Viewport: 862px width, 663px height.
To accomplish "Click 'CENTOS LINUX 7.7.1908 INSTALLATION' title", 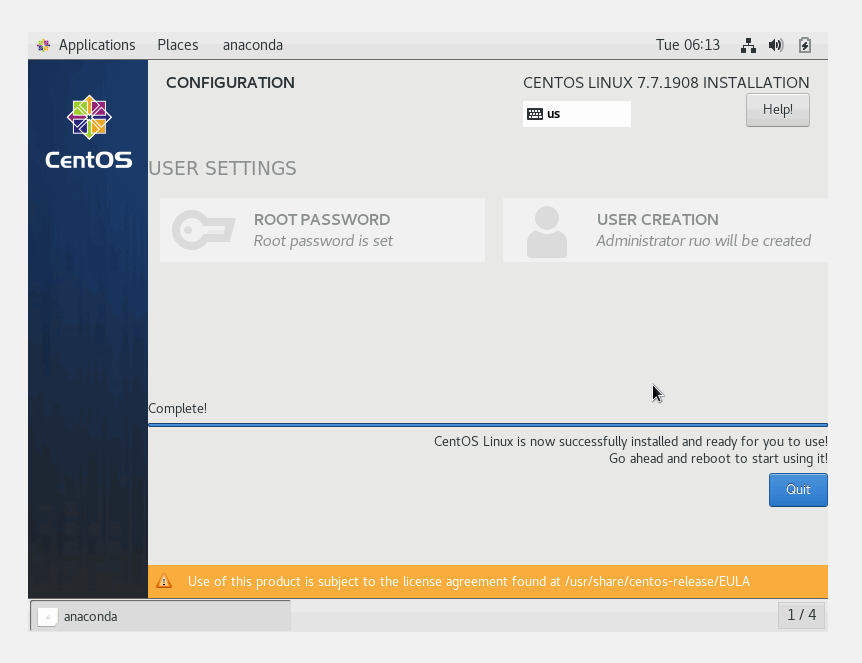I will 666,82.
